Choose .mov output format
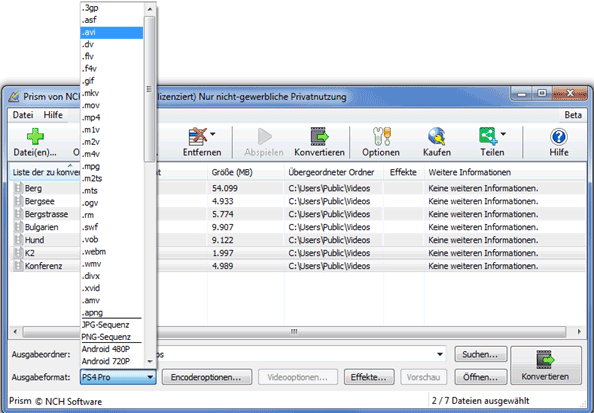The image size is (594, 413). [112, 105]
